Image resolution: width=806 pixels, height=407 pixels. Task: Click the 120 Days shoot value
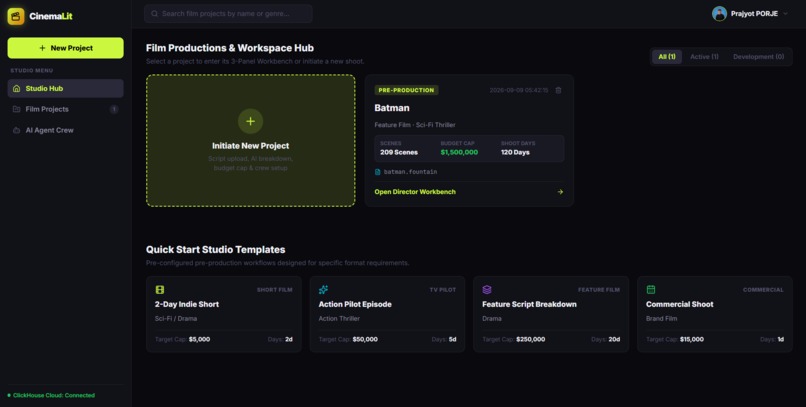[x=515, y=152]
